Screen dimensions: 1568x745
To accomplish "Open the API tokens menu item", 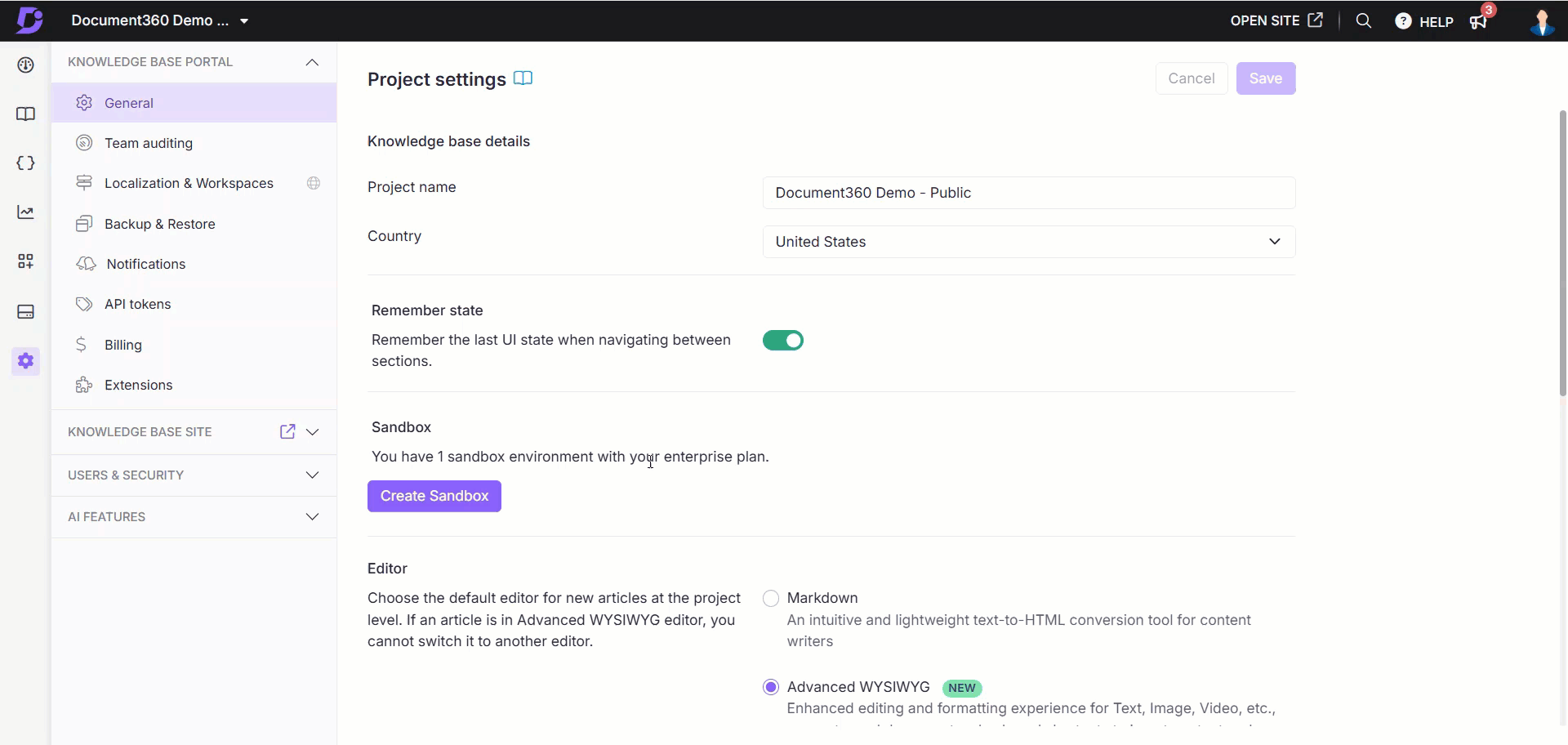I will point(194,304).
